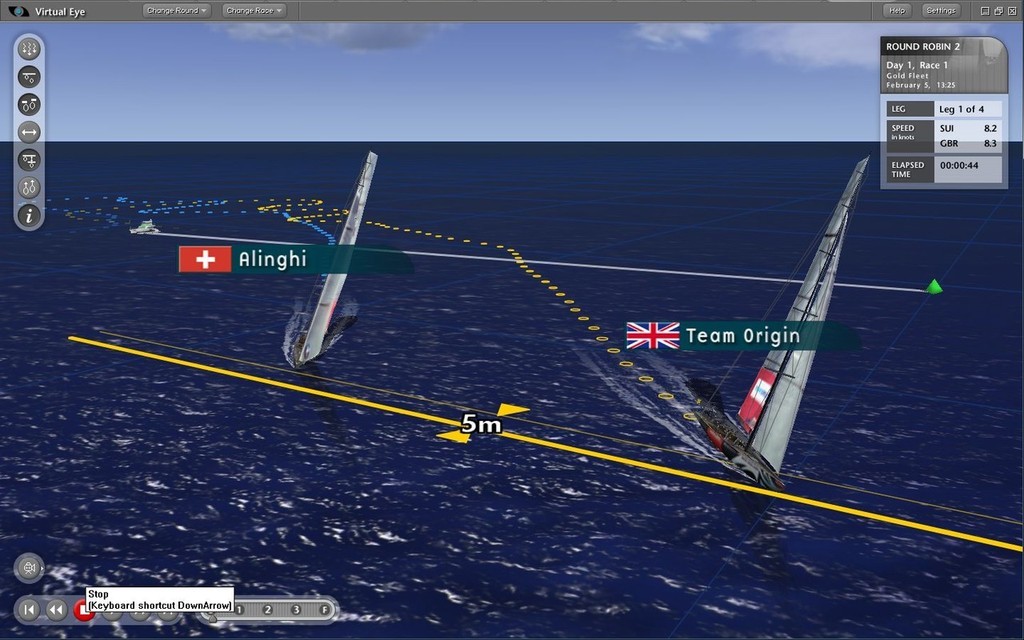The width and height of the screenshot is (1024, 640).
Task: Open the italic i information button
Action: click(29, 216)
